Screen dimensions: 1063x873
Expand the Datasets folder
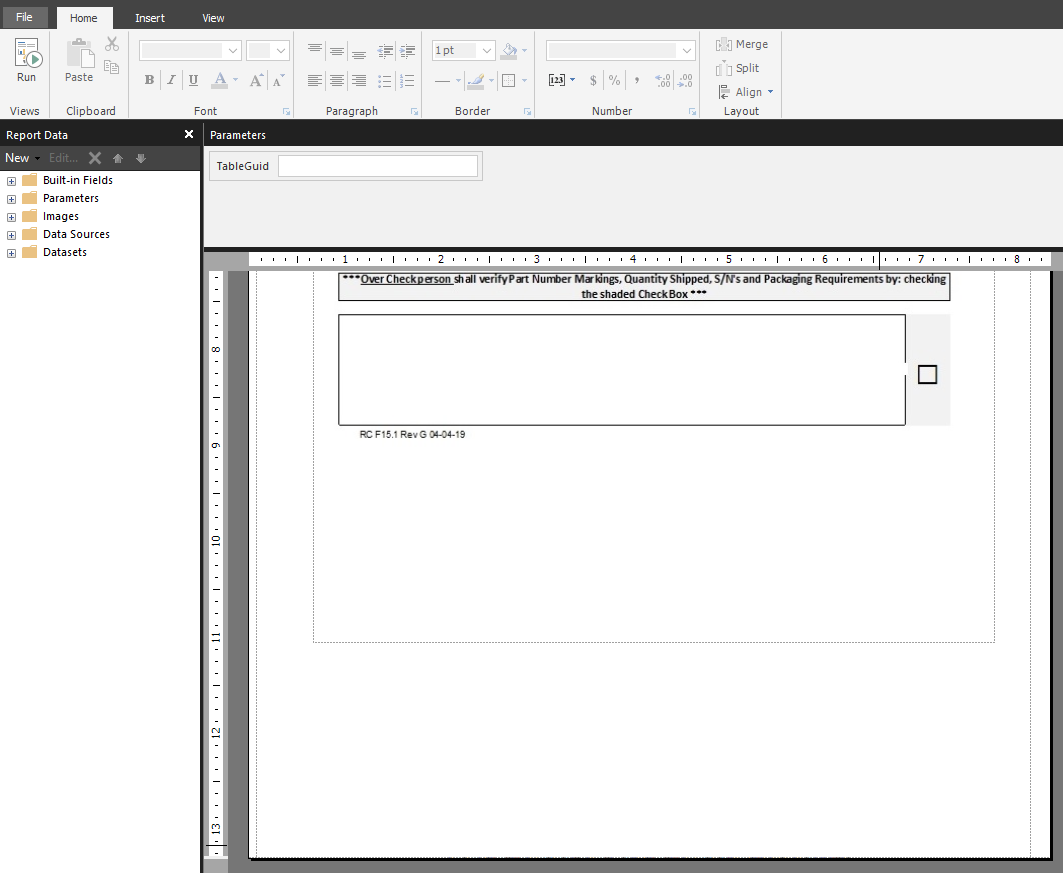12,253
